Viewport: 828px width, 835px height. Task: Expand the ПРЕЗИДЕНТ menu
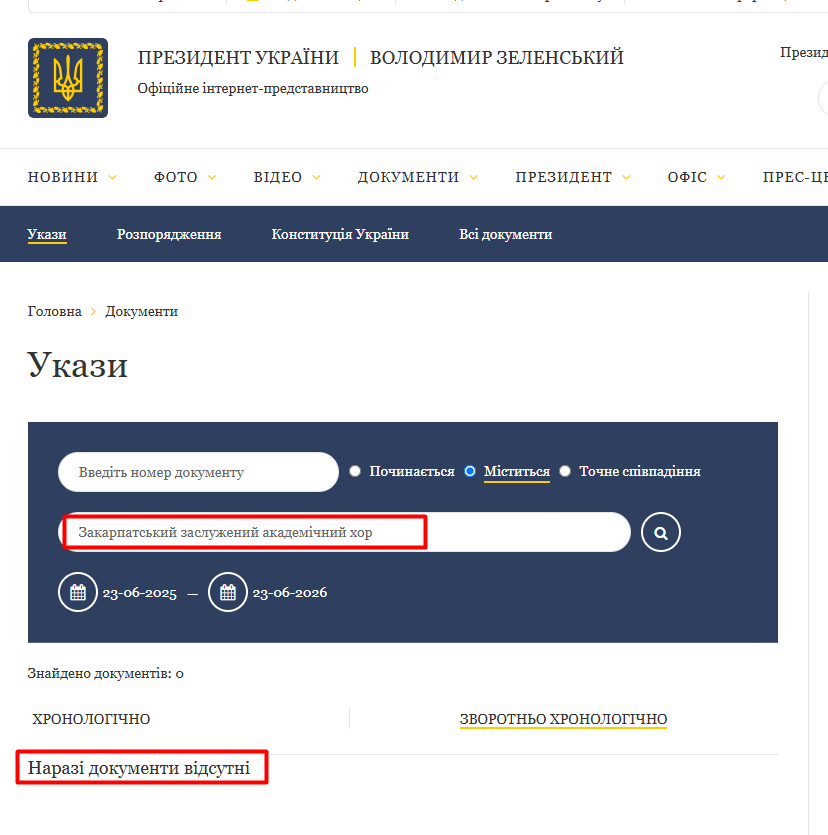pos(572,177)
